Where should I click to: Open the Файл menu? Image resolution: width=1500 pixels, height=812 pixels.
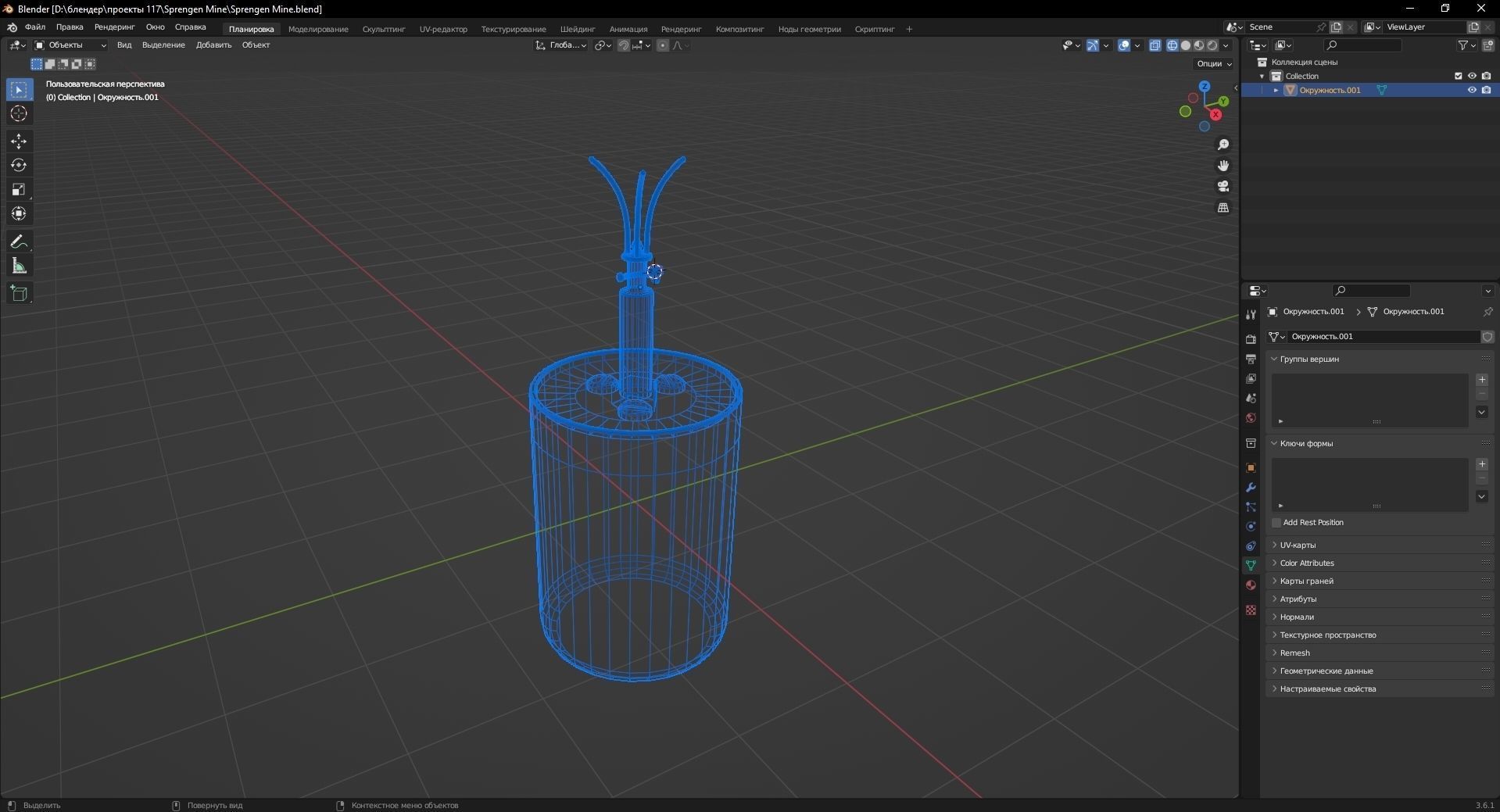tap(35, 27)
